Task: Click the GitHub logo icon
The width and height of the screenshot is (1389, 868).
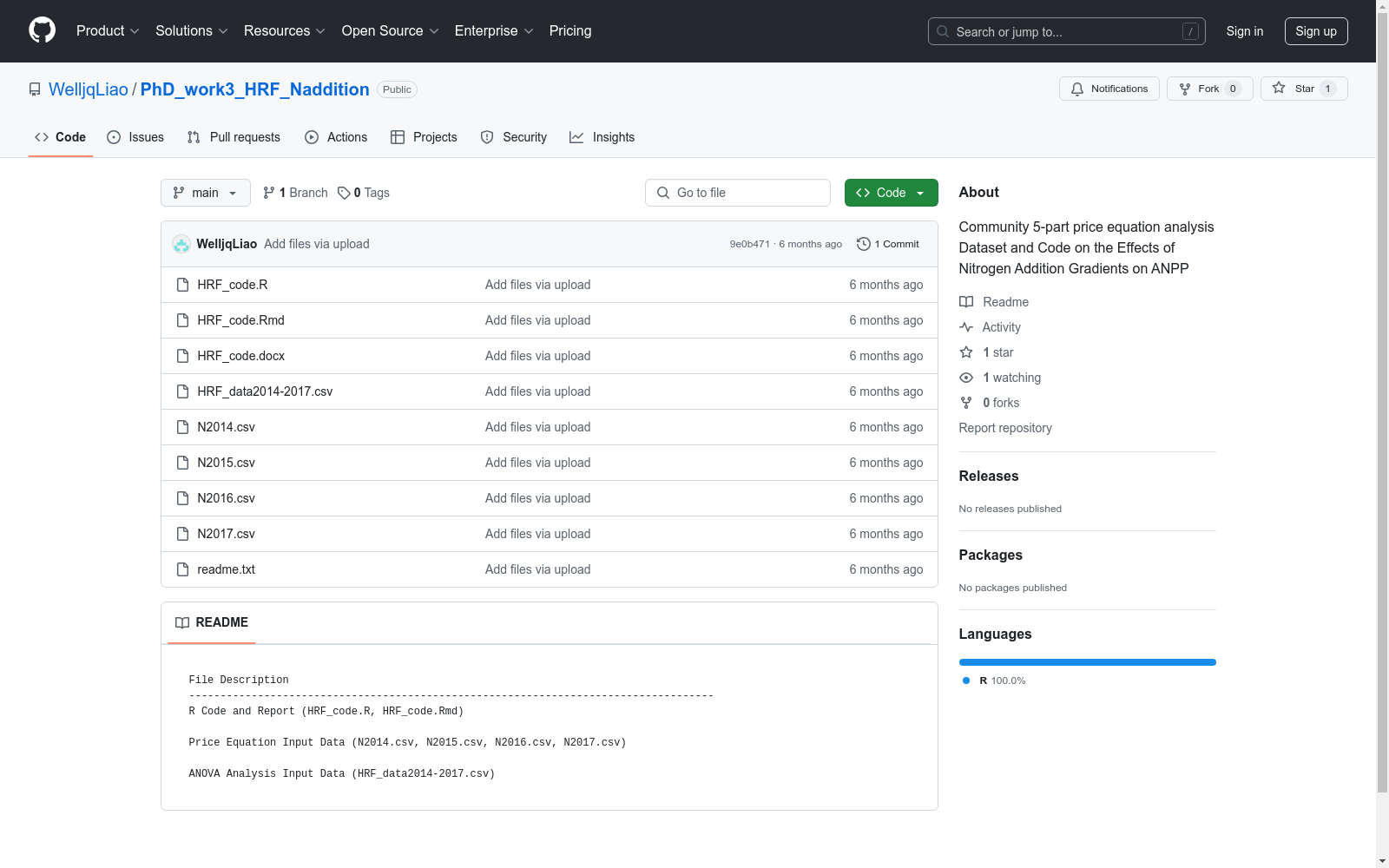Action: pos(42,30)
